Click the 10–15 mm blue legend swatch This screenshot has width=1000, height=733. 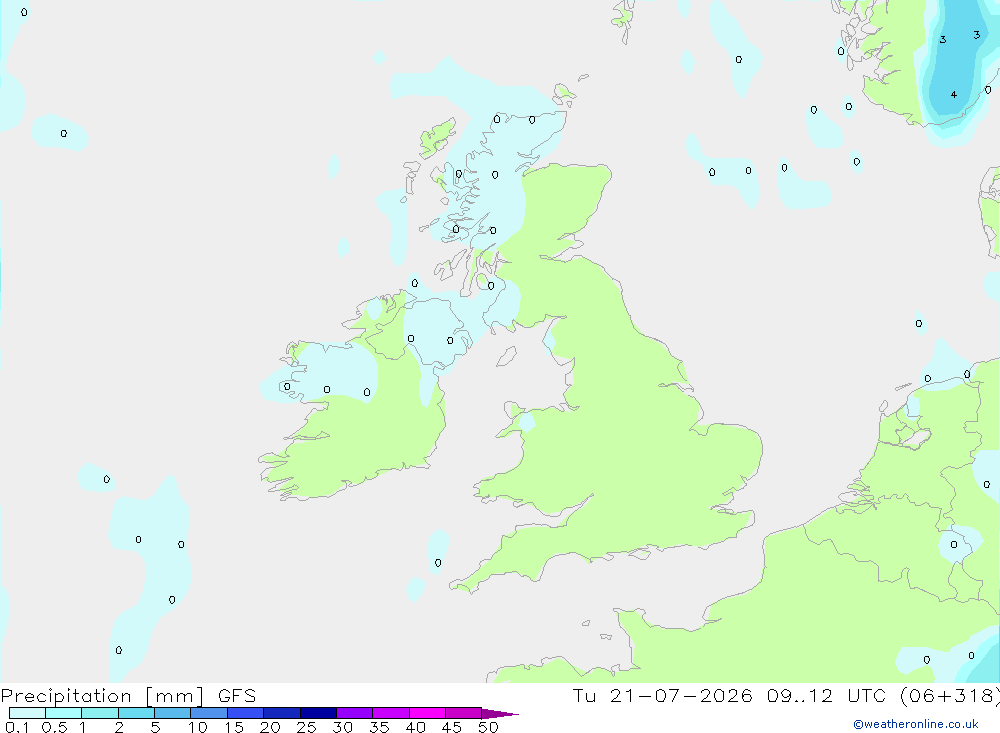click(x=209, y=713)
